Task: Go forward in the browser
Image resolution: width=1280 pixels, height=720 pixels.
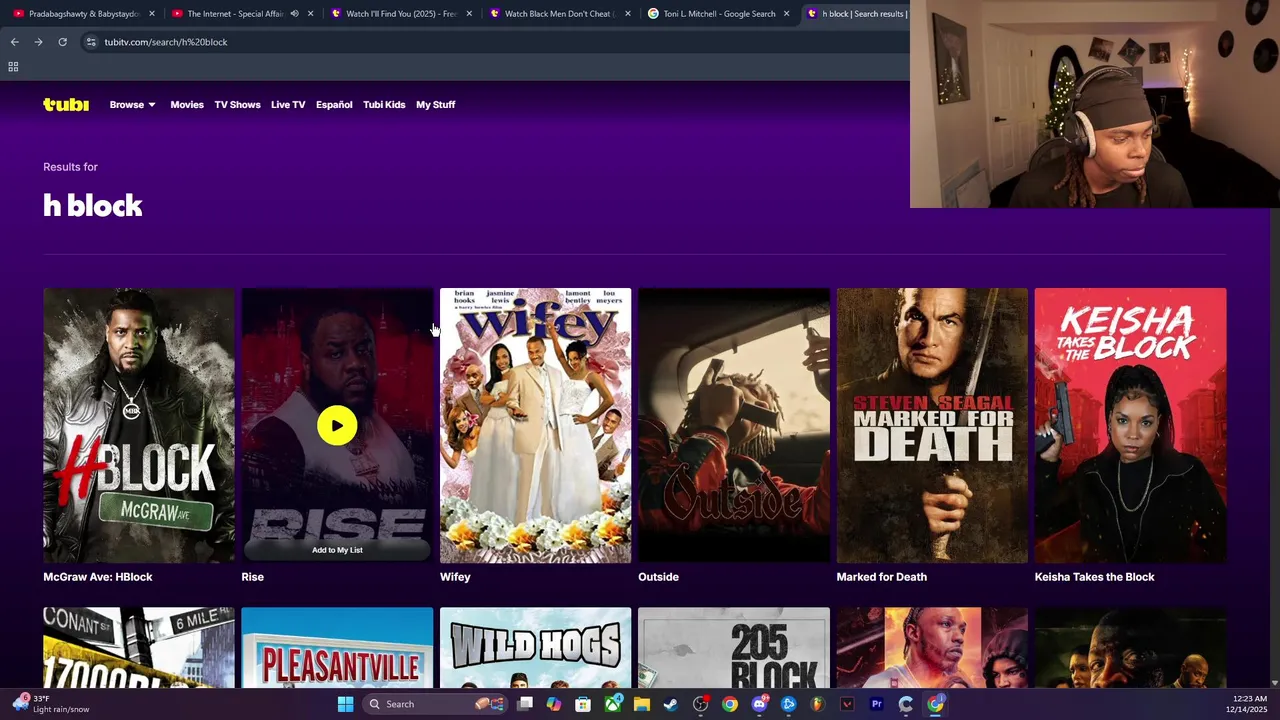Action: (x=38, y=42)
